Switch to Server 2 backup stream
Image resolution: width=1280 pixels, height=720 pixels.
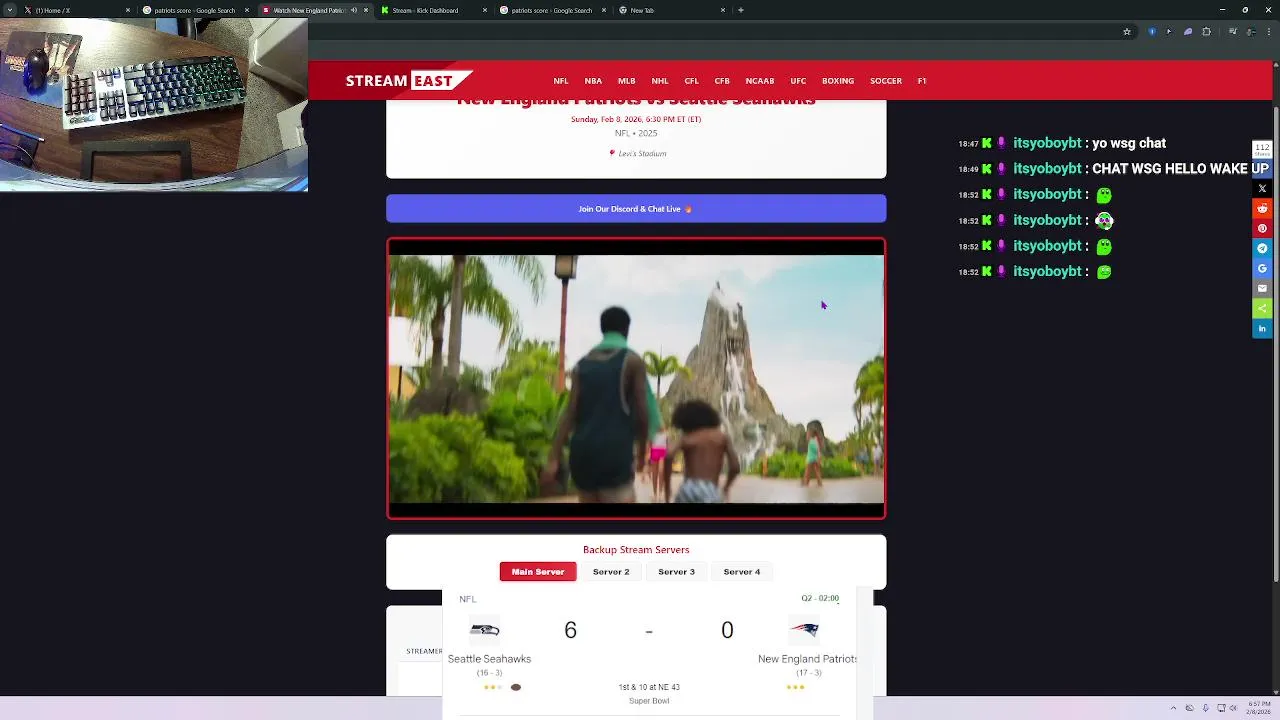tap(611, 572)
